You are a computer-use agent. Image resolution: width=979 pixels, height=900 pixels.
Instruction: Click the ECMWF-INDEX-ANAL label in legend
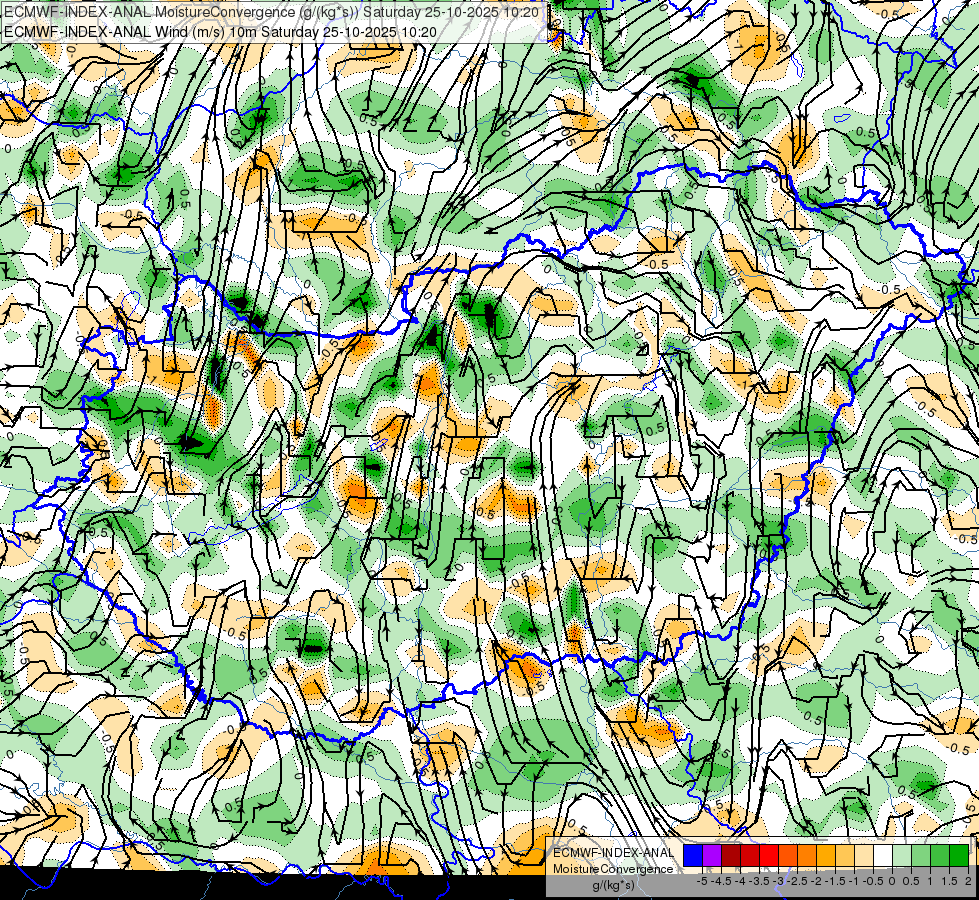pyautogui.click(x=614, y=853)
